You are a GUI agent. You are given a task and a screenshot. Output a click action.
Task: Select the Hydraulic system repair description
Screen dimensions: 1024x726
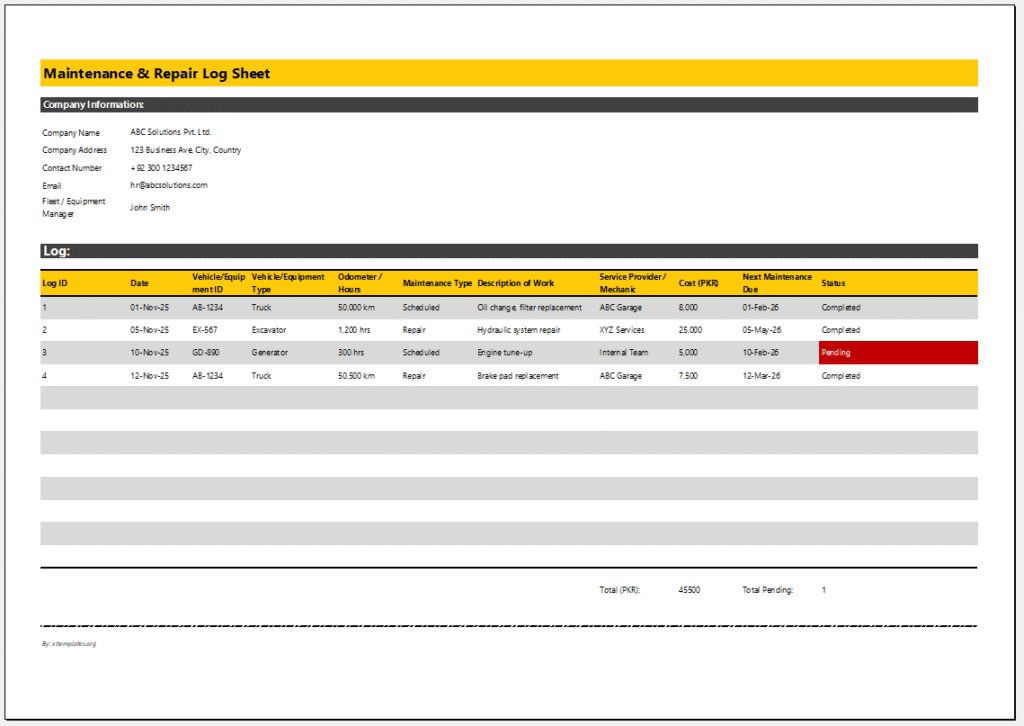pos(521,330)
